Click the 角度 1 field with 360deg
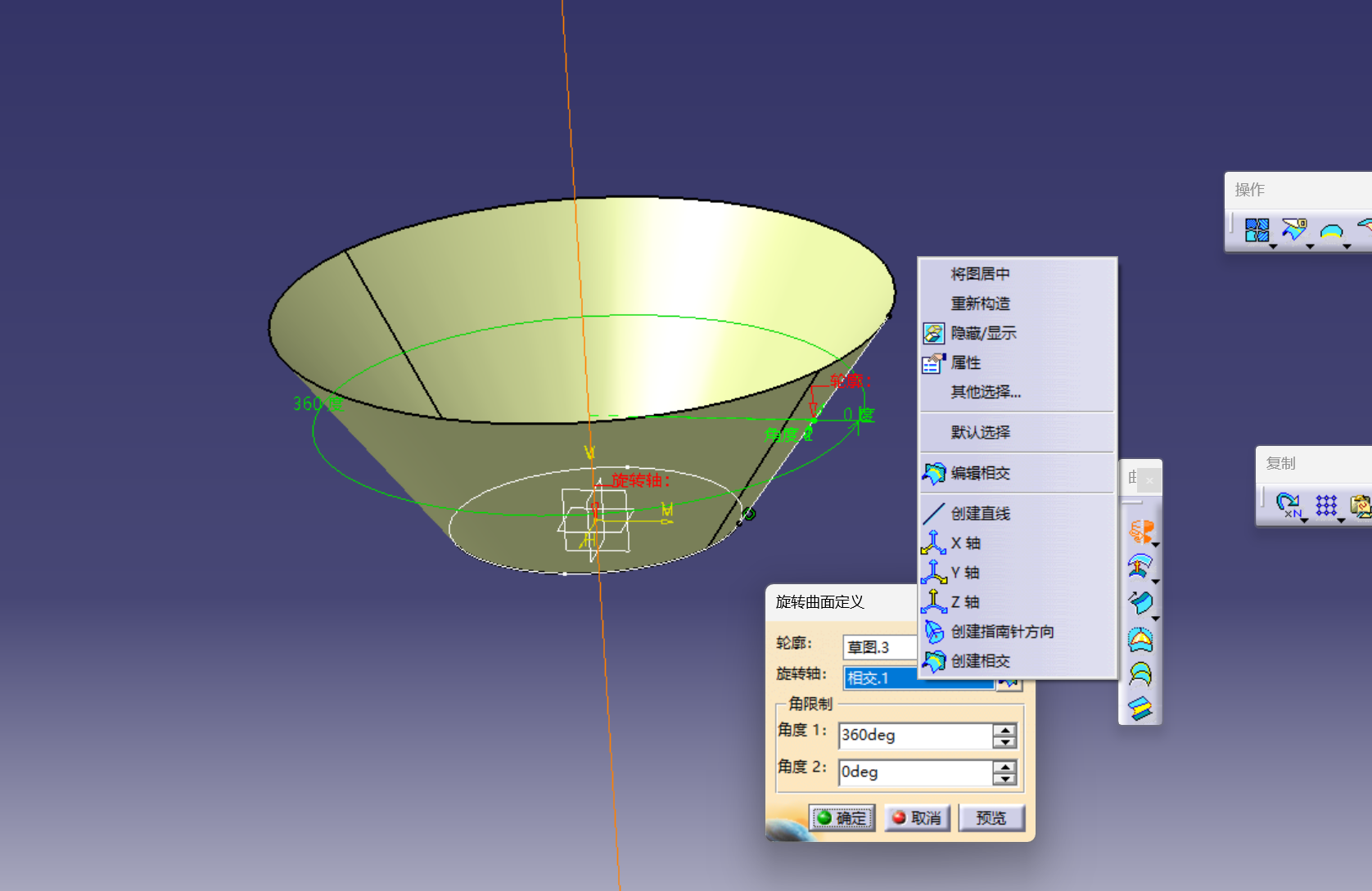The height and width of the screenshot is (891, 1372). (915, 736)
